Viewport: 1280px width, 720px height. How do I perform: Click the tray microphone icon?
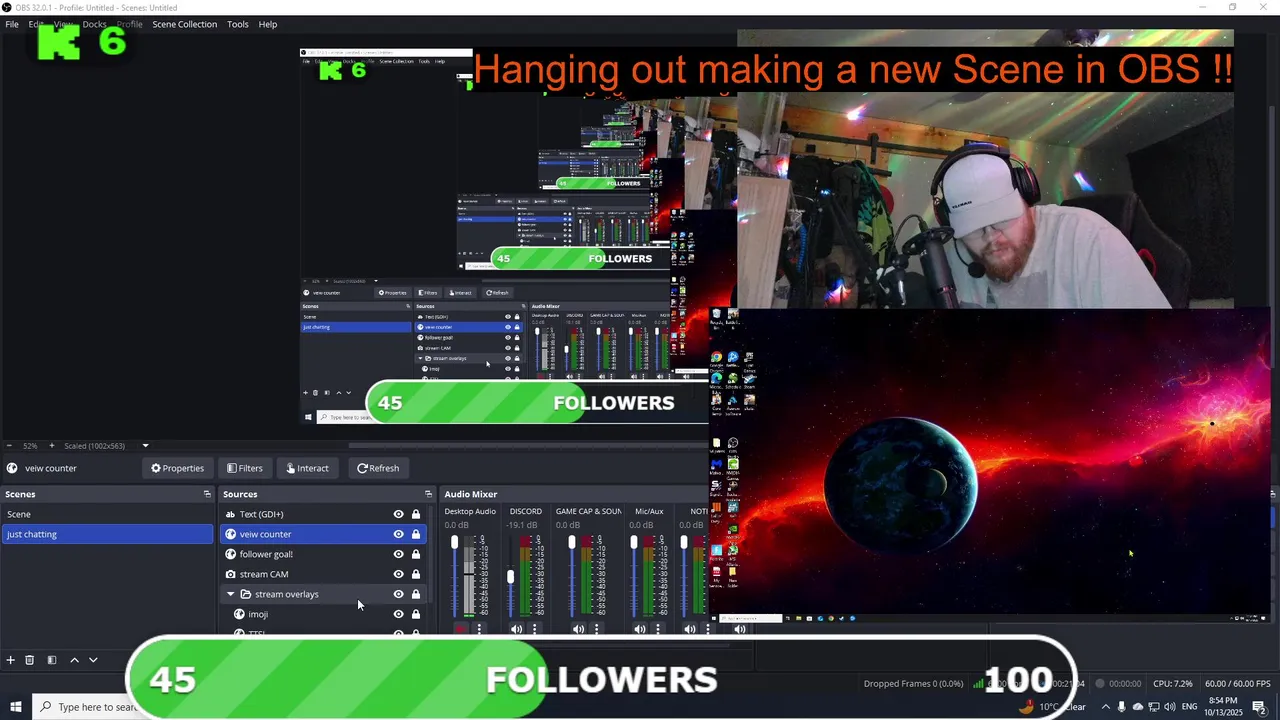click(x=1121, y=707)
